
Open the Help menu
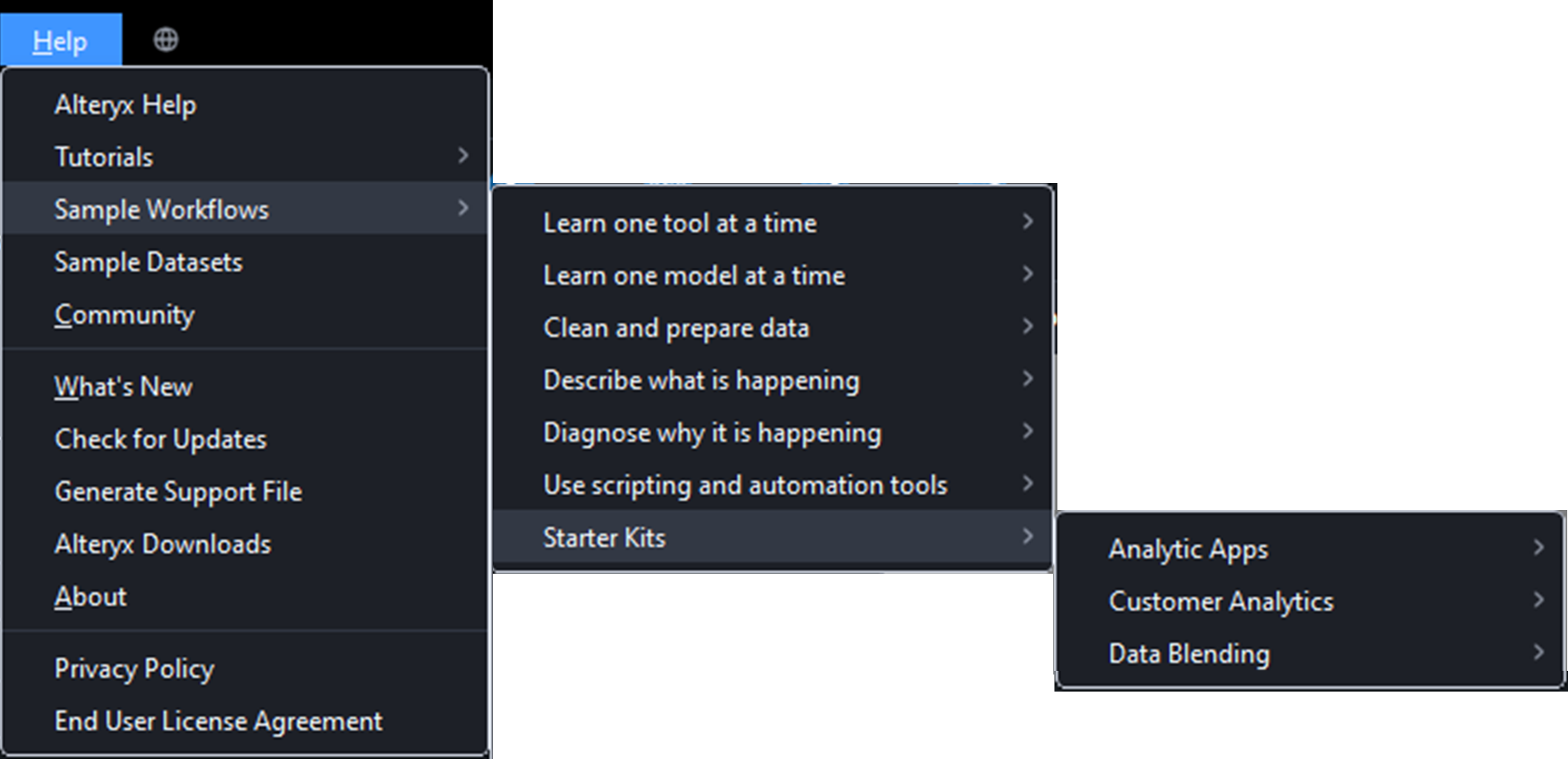coord(61,41)
